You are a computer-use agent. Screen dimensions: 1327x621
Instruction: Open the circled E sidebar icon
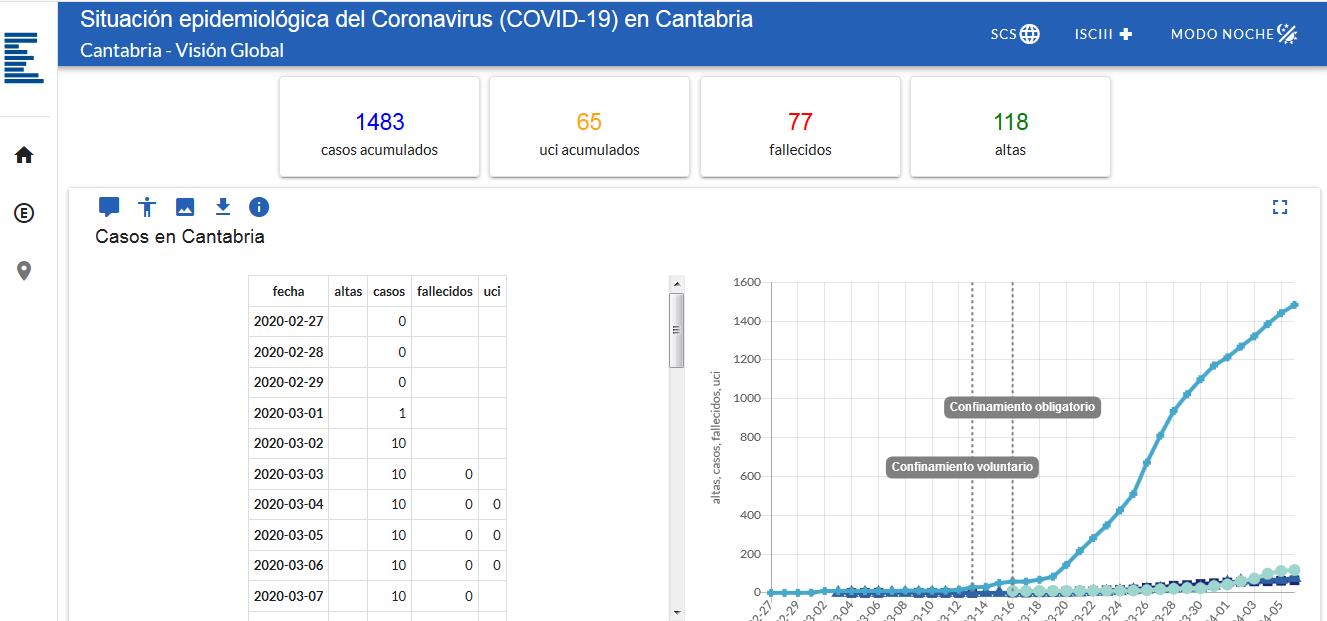tap(24, 212)
